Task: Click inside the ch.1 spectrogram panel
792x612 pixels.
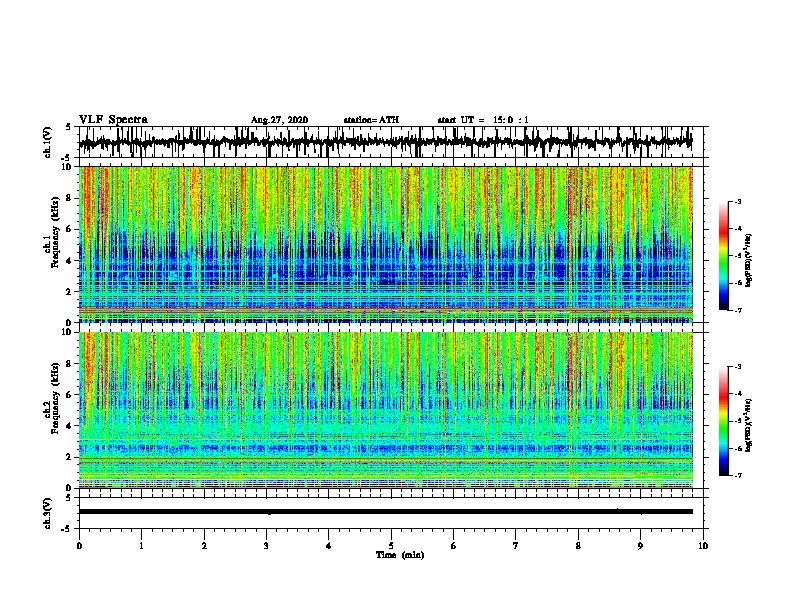Action: (385, 244)
